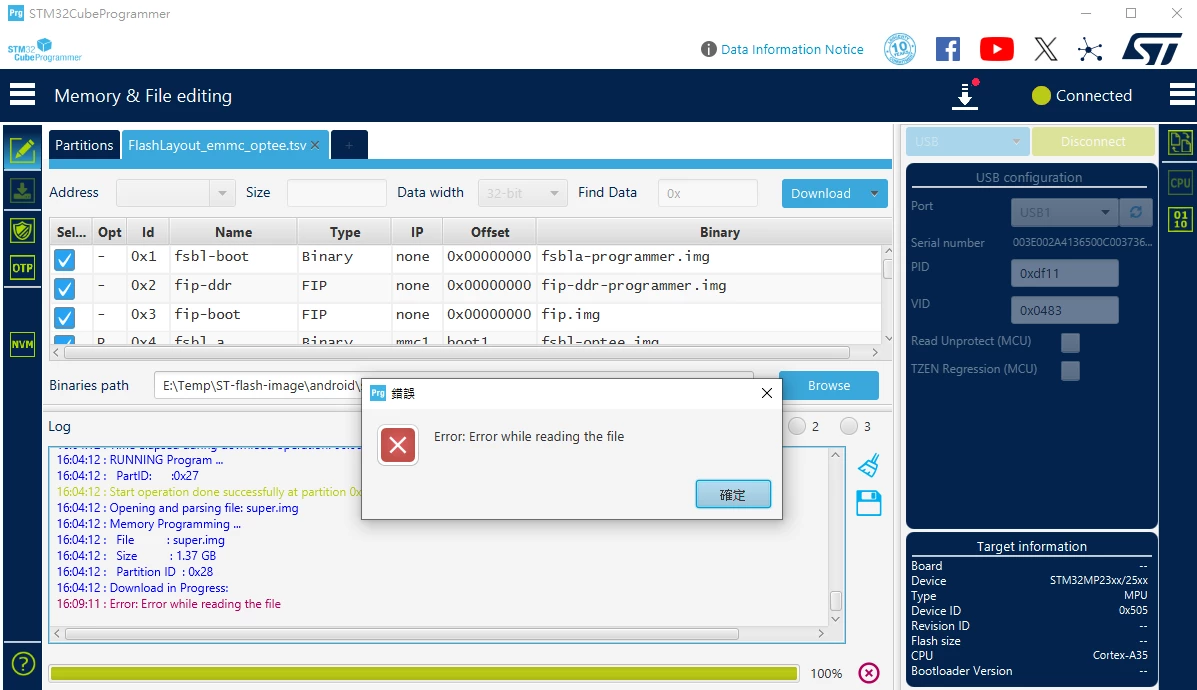Add a new tab with plus

349,145
